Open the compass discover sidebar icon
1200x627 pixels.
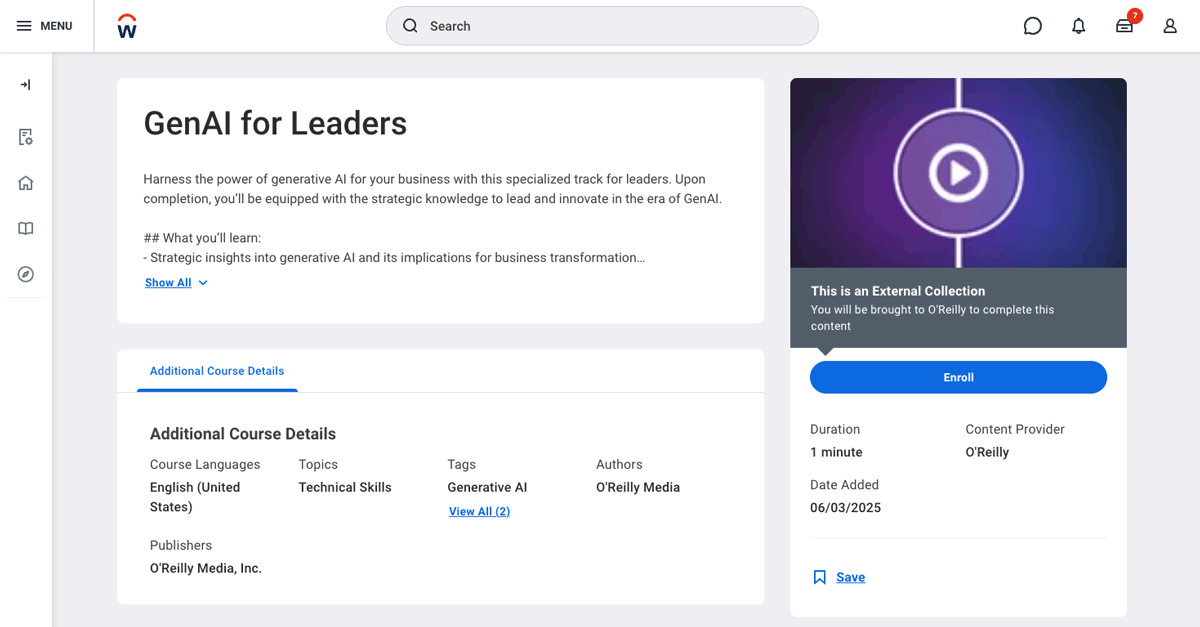pos(26,274)
